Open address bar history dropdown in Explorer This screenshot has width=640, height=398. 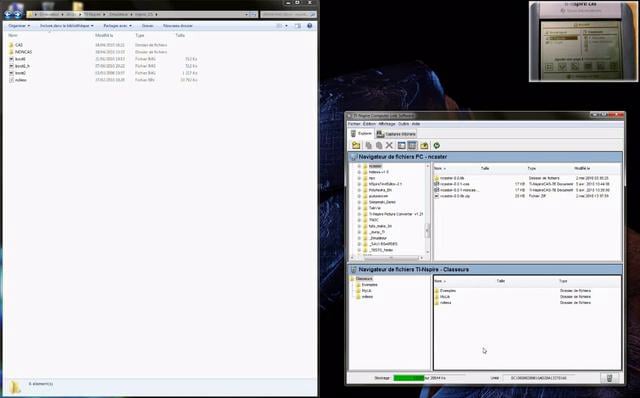click(x=247, y=14)
